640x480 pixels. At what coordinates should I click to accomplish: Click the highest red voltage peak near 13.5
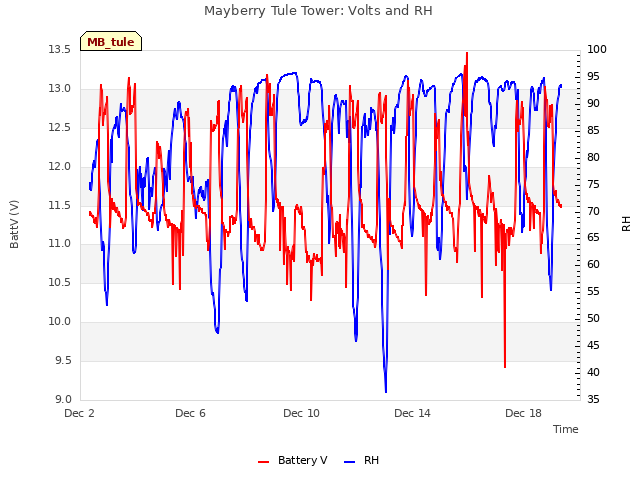coord(467,53)
